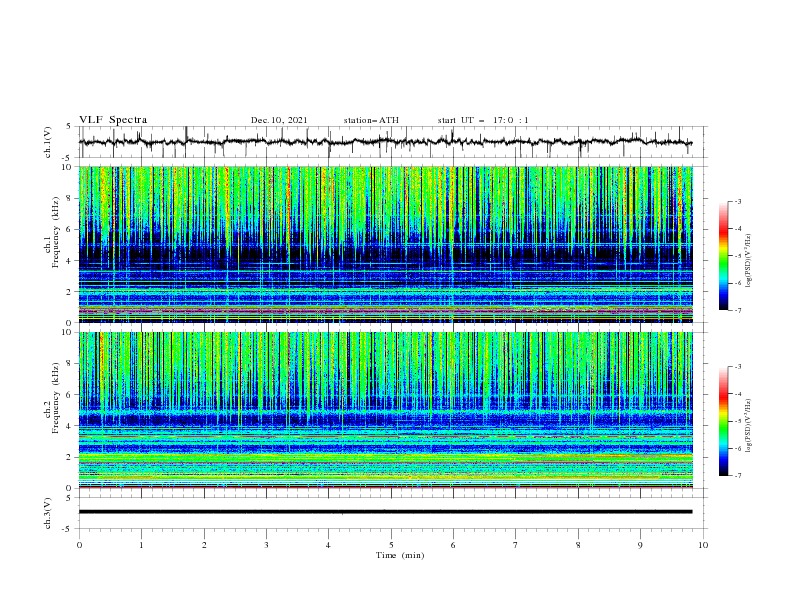Click the "6" tick on the time axis
This screenshot has width=792, height=612.
453,545
